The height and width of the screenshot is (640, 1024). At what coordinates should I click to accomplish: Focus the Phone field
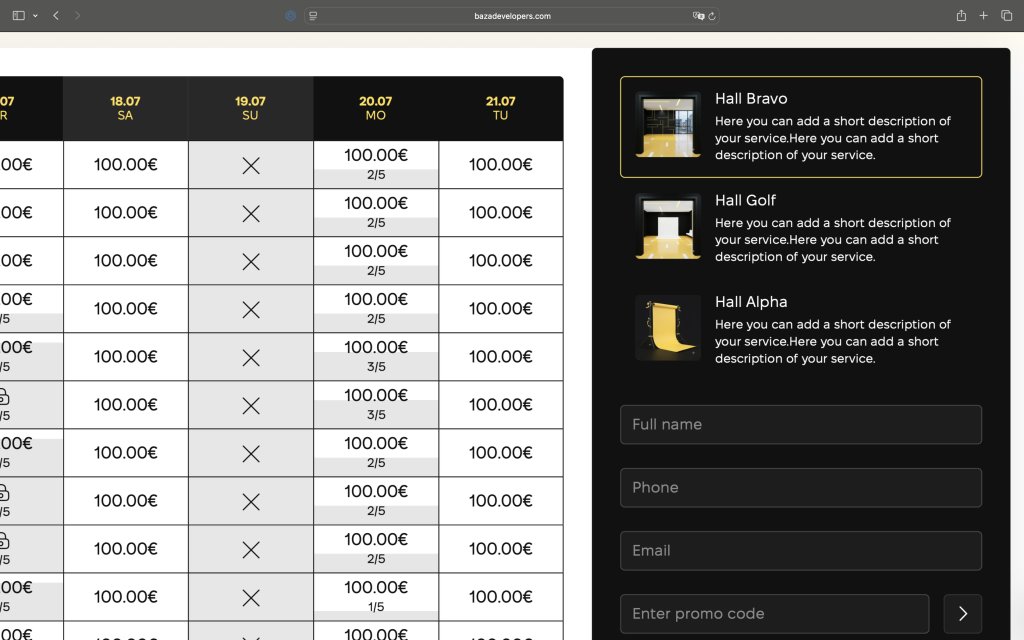point(801,488)
